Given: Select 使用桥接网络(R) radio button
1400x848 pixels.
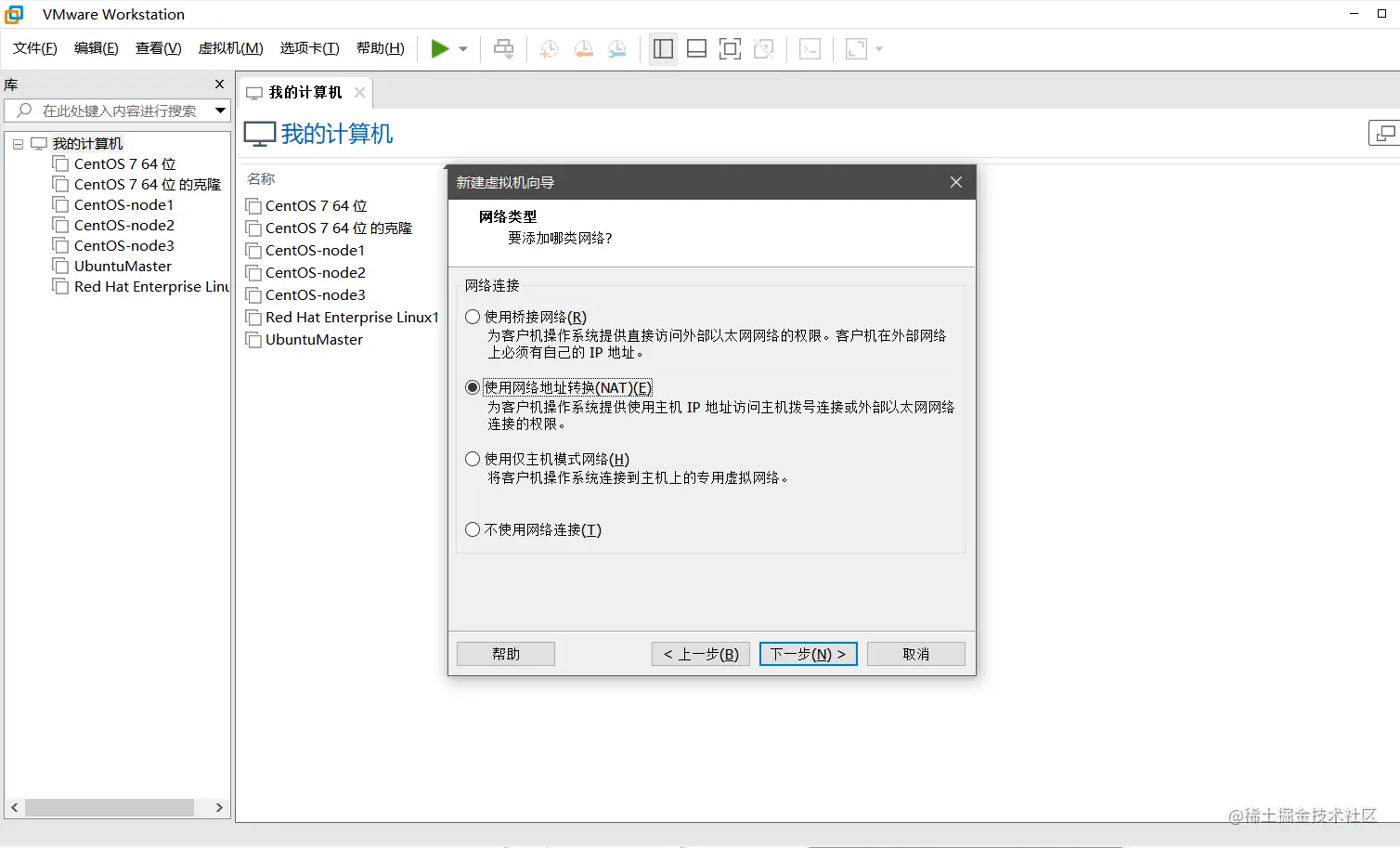Looking at the screenshot, I should (x=473, y=317).
